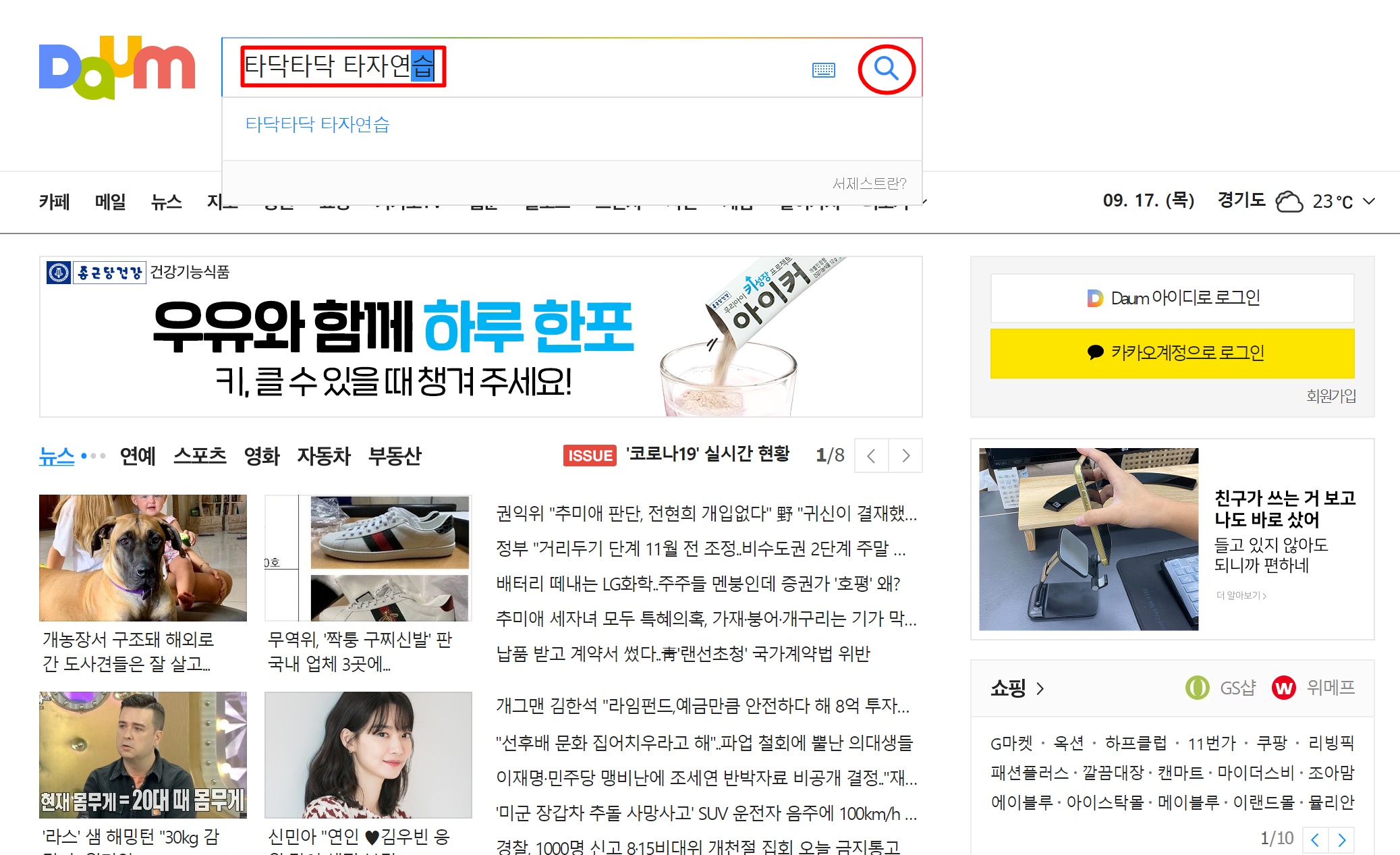Open headline 추미애 세자녀 모두 특혜의혹

pyautogui.click(x=706, y=619)
